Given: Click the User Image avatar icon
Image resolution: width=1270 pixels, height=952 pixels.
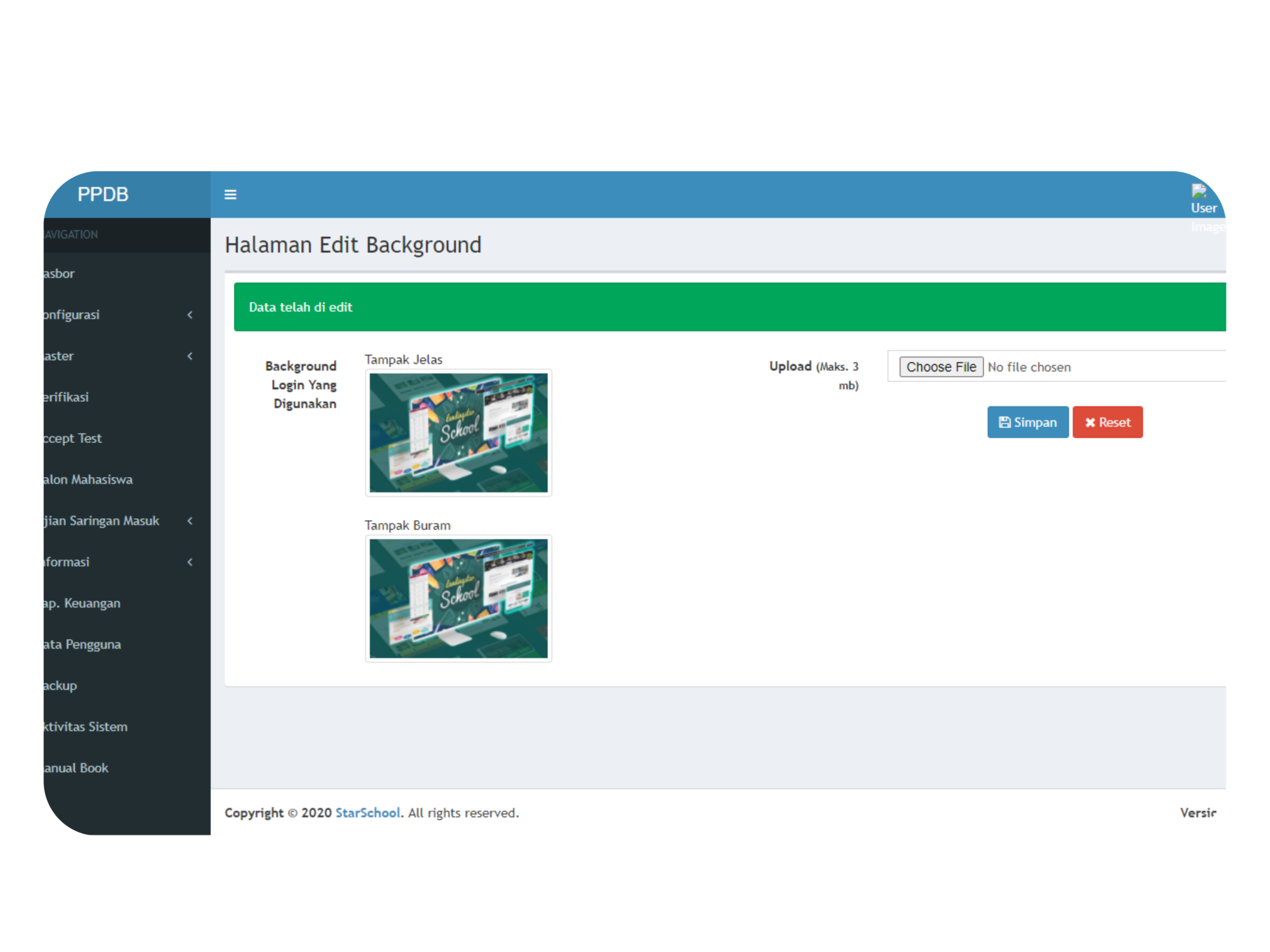Looking at the screenshot, I should [x=1202, y=198].
